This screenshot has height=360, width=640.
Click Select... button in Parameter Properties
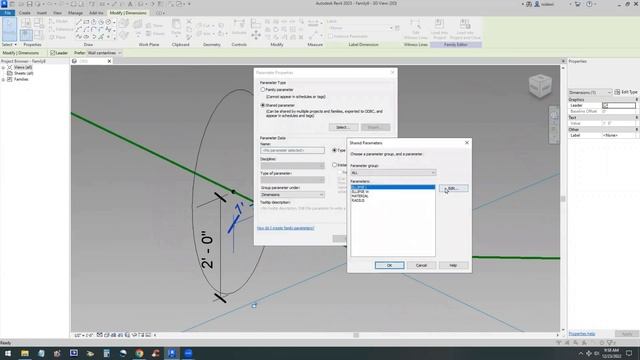click(343, 127)
